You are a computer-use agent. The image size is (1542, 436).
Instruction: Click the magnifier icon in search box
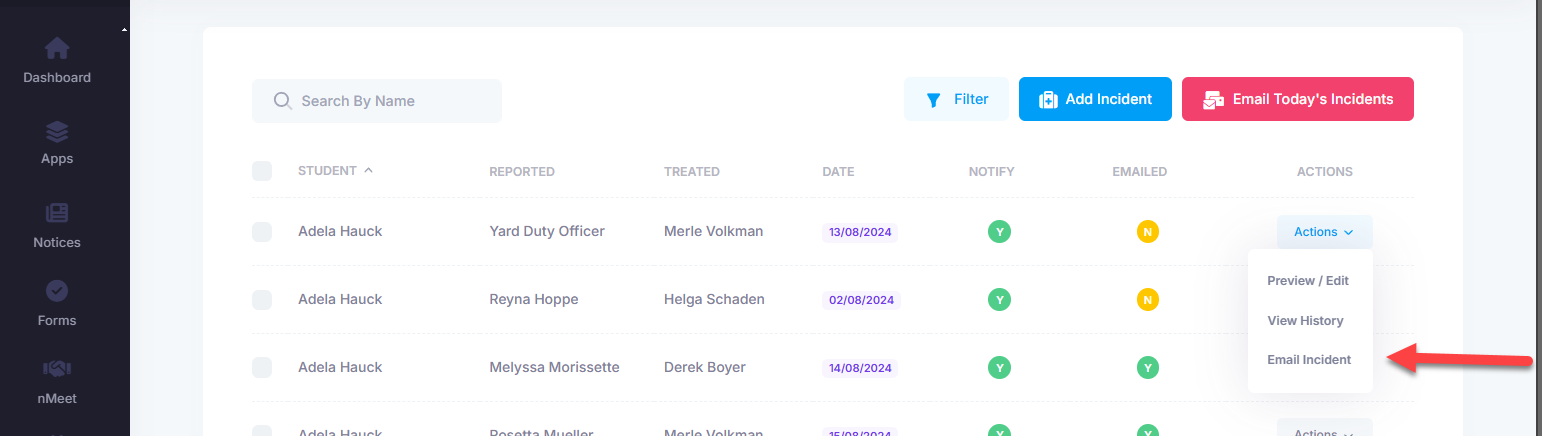[282, 100]
